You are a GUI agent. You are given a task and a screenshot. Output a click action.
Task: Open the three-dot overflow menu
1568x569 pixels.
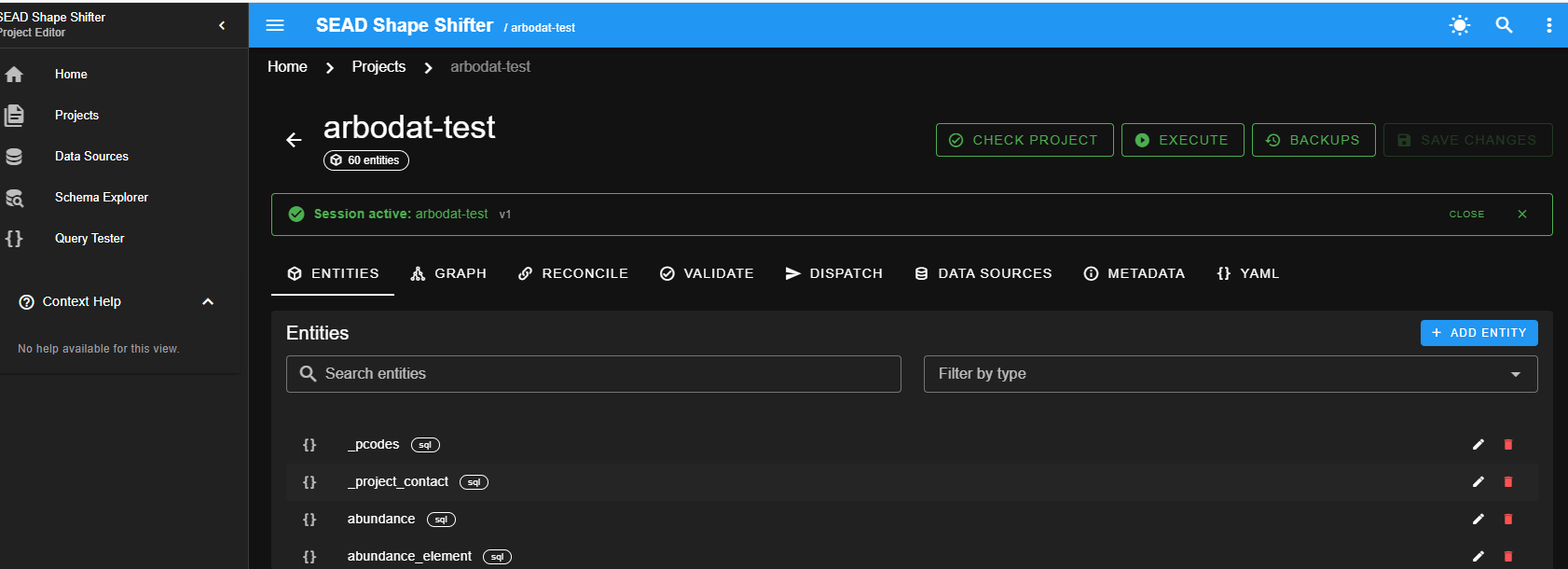pyautogui.click(x=1548, y=25)
